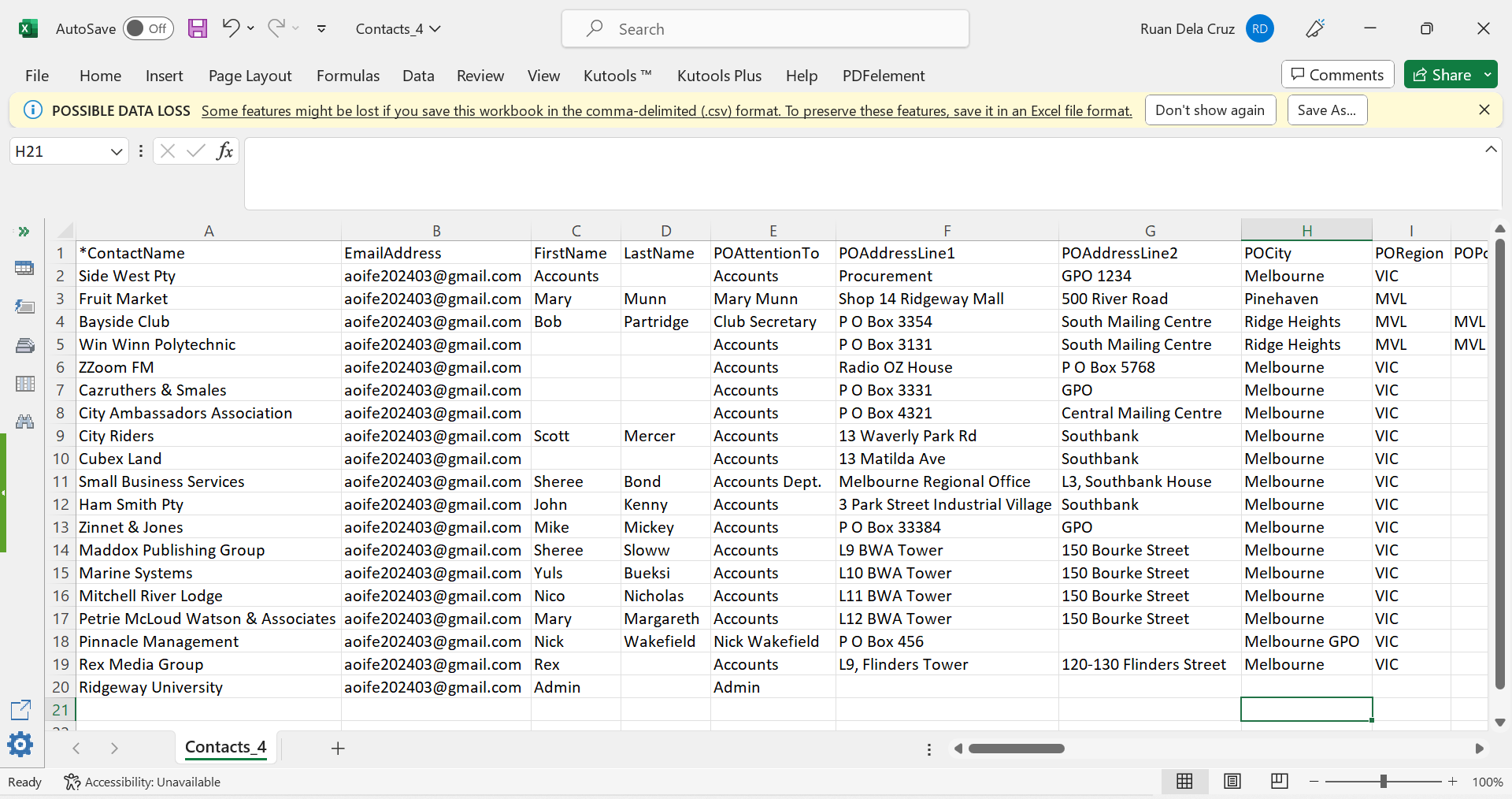Open the Name Box dropdown arrow
The height and width of the screenshot is (799, 1512).
pos(116,151)
